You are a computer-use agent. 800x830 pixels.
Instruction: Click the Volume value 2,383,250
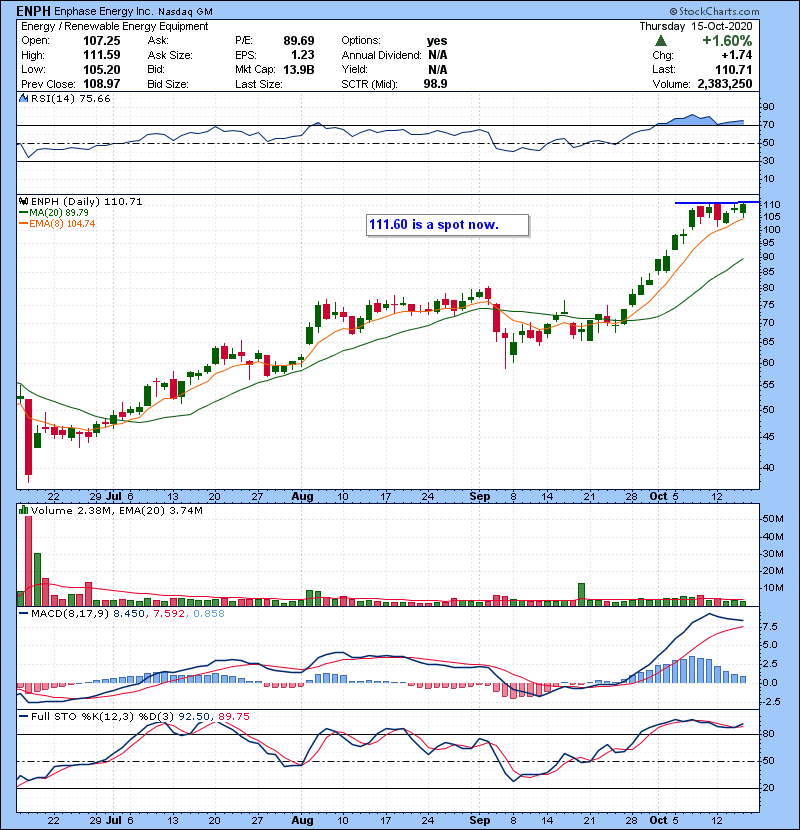pos(725,84)
